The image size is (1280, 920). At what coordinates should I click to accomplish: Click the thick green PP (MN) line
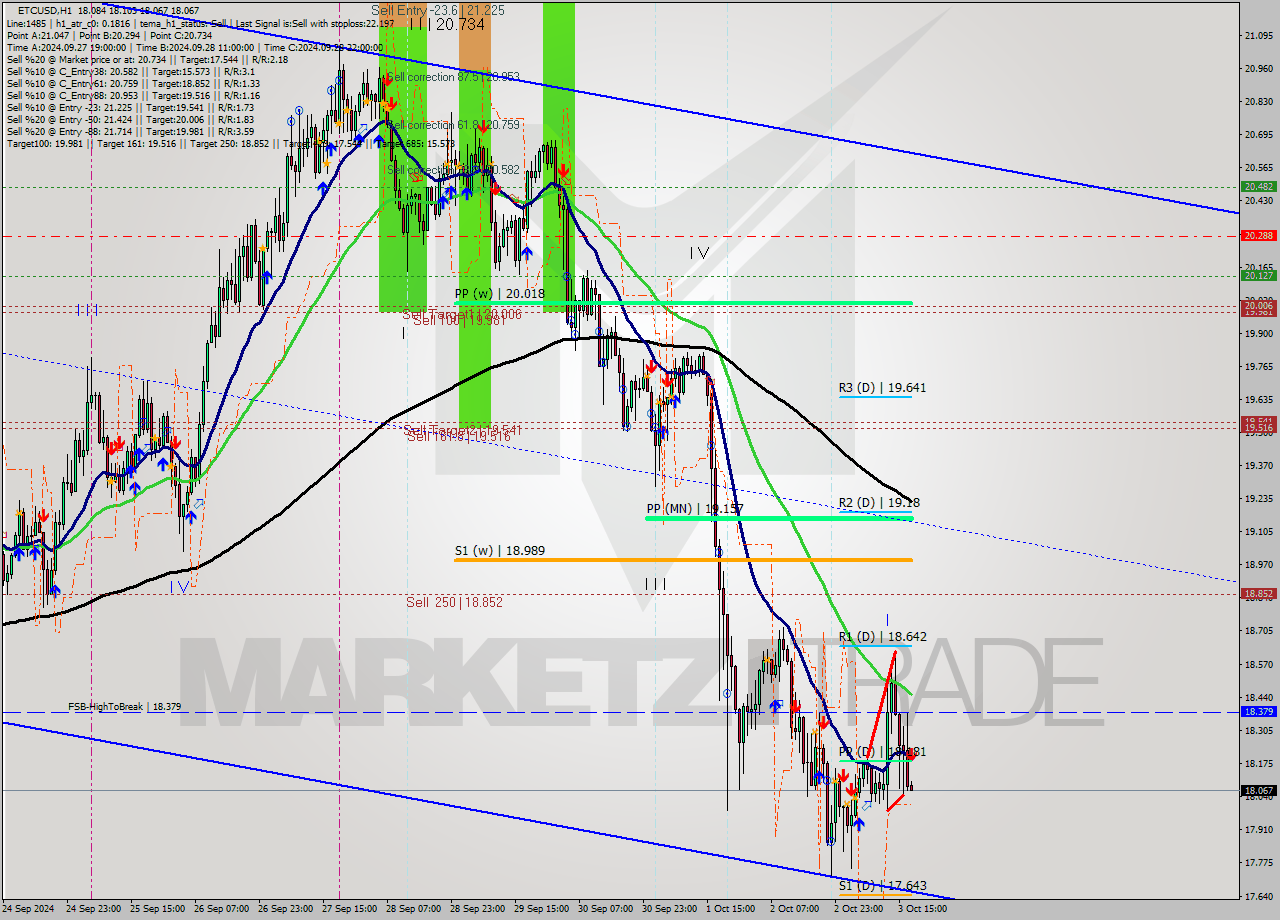[x=779, y=518]
